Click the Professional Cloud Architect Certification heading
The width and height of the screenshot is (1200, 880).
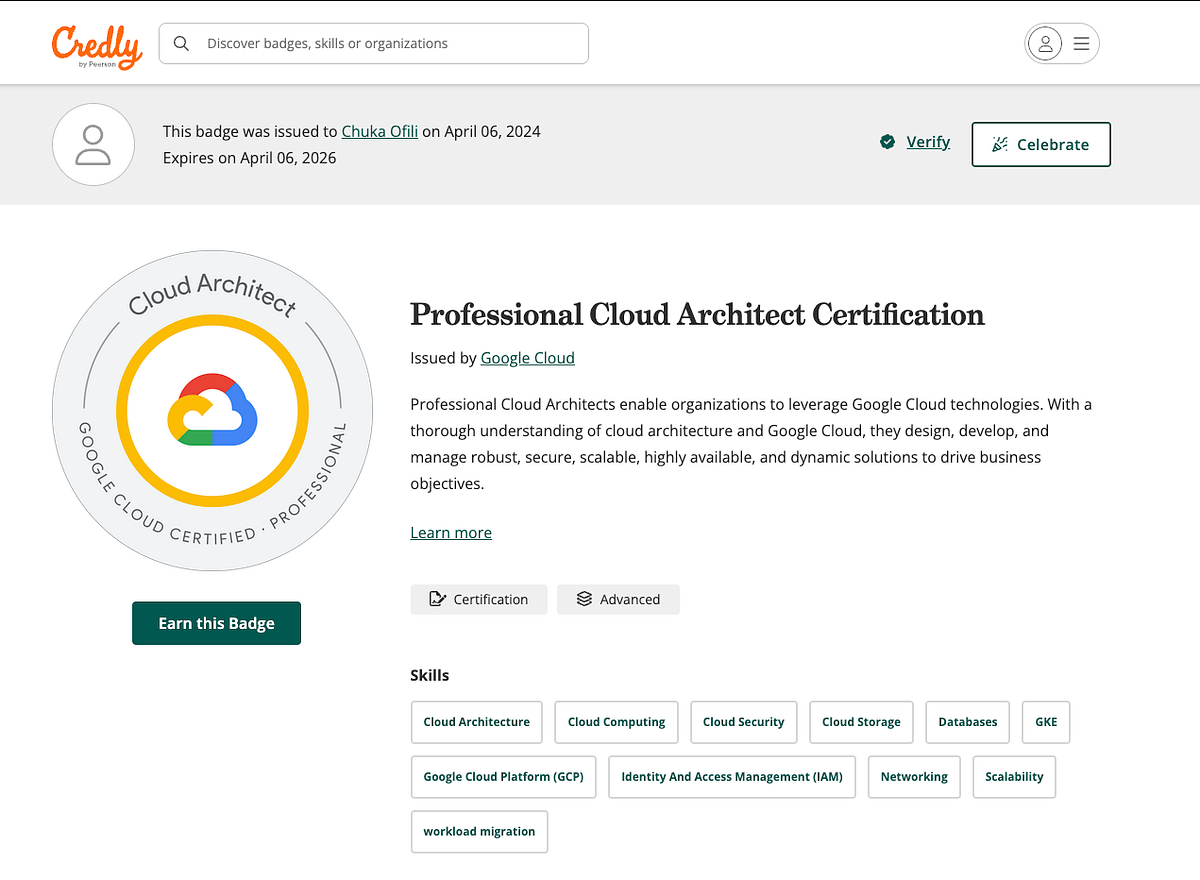[698, 315]
